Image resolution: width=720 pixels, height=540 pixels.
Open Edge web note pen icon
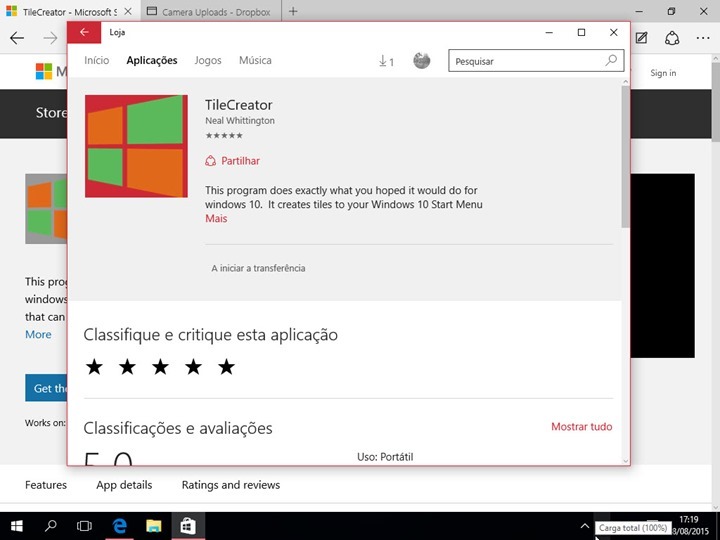pos(641,38)
